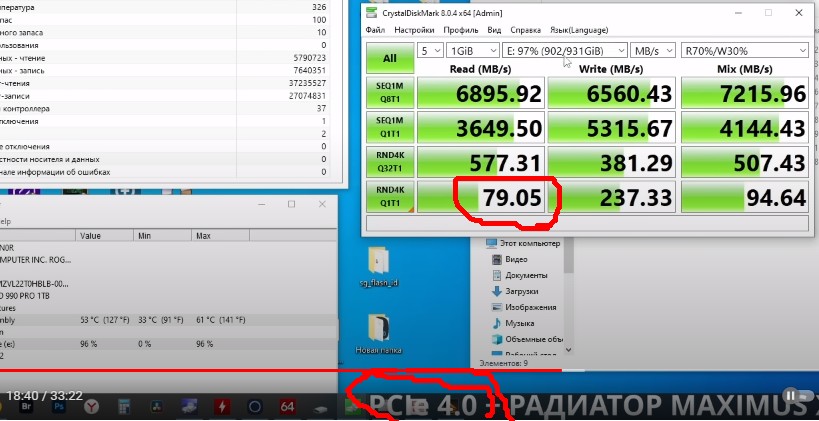Start the SEQ1M Q1T1 test
Screen dimensions: 819x421
pos(390,127)
